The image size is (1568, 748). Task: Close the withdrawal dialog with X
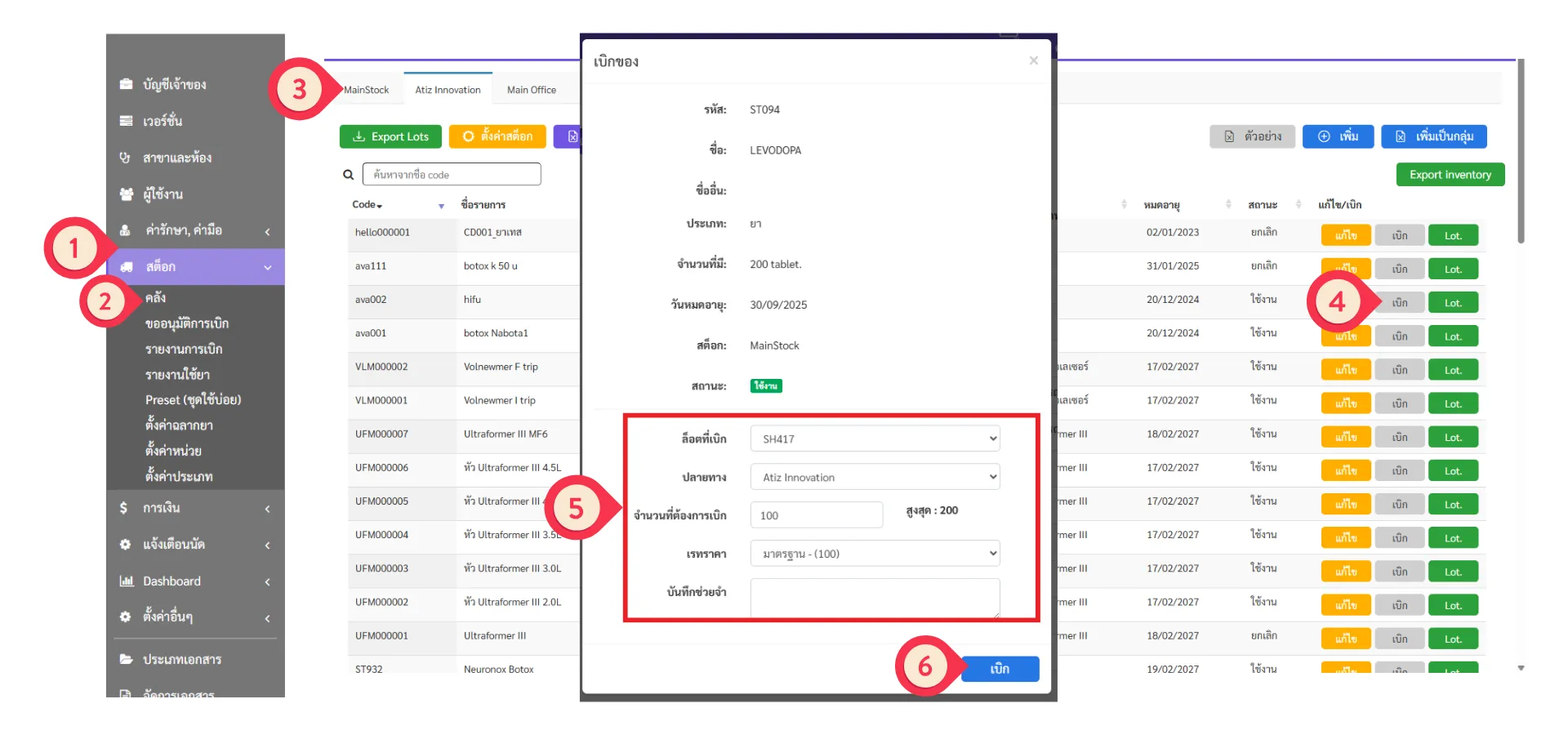[1033, 61]
